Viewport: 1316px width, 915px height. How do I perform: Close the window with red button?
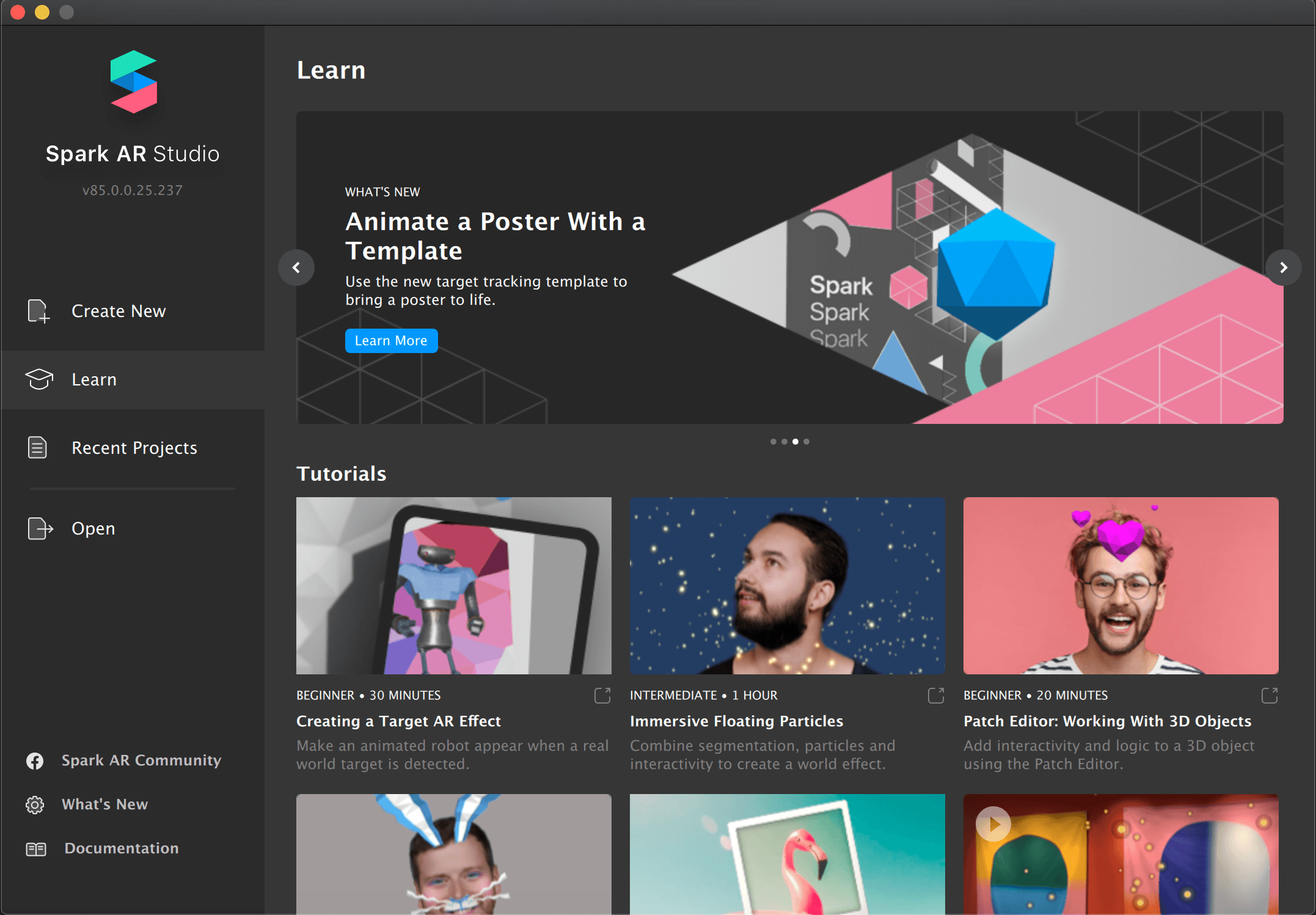click(x=18, y=12)
